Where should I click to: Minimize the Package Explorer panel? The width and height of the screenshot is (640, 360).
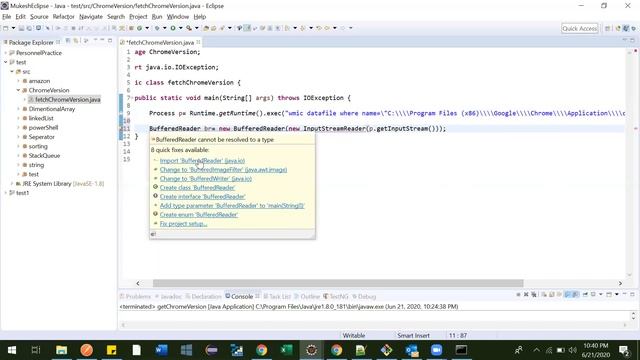[102, 40]
